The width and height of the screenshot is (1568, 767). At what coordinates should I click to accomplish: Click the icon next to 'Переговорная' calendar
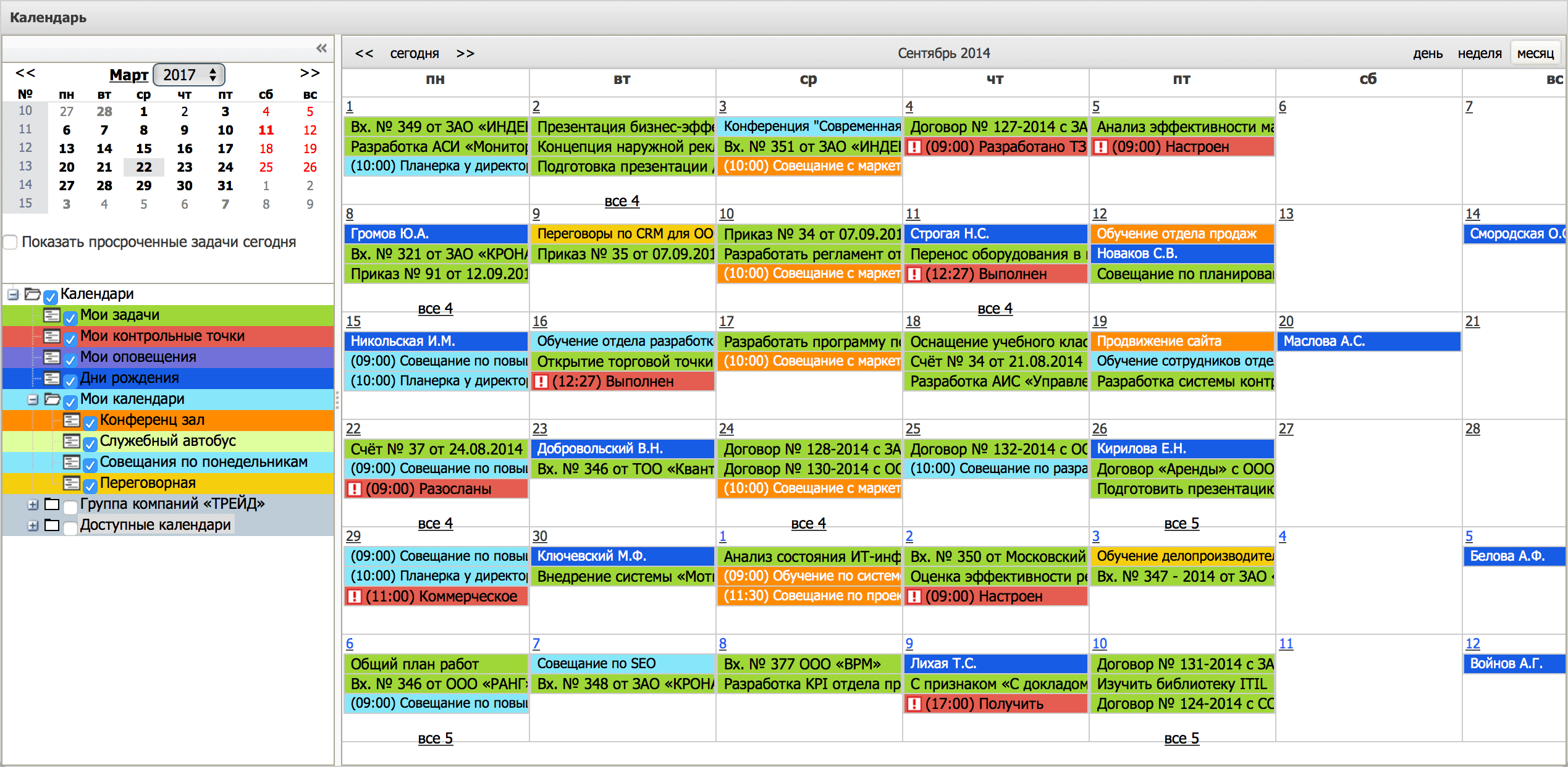coord(72,484)
